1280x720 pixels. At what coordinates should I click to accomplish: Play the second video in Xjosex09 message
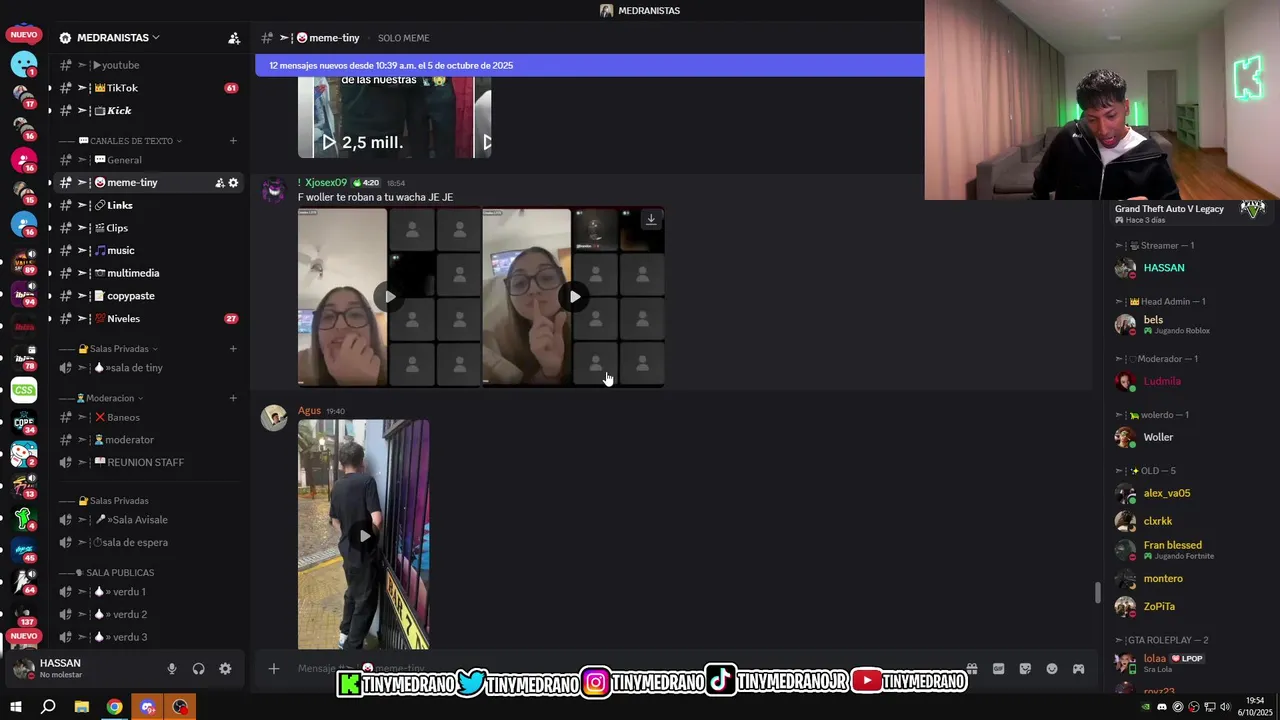pos(574,297)
